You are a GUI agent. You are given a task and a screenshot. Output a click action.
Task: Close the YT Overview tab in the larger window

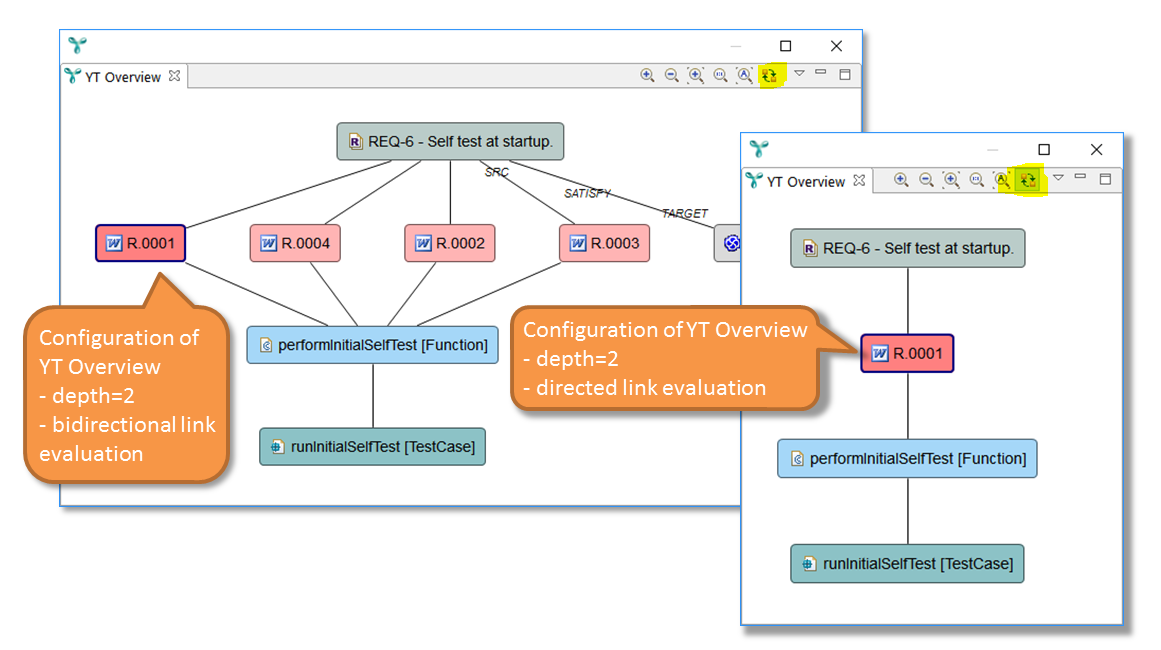[174, 76]
